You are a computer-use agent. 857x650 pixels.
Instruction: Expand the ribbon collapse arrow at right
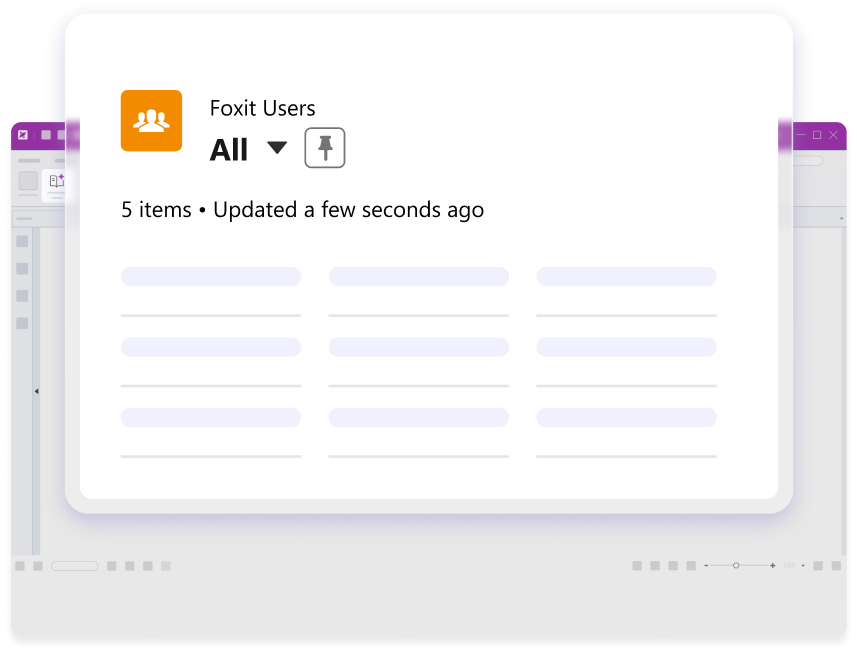[842, 219]
